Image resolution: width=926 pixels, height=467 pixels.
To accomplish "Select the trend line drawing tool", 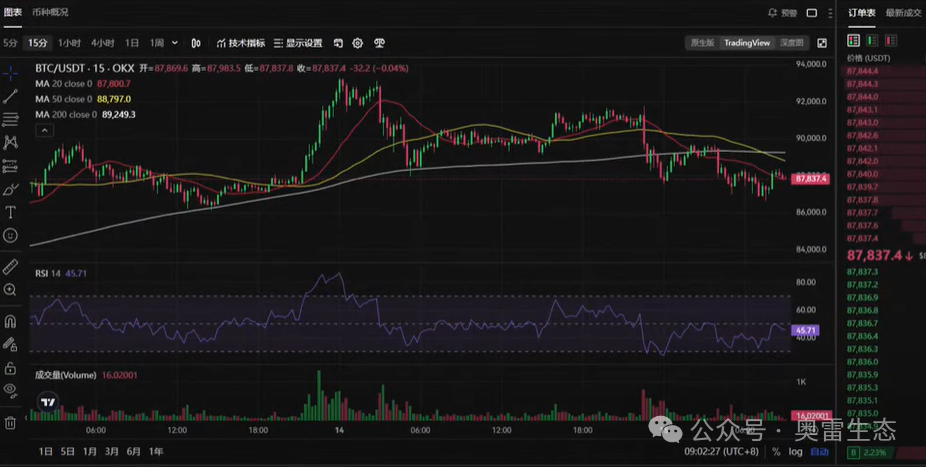I will click(x=10, y=96).
